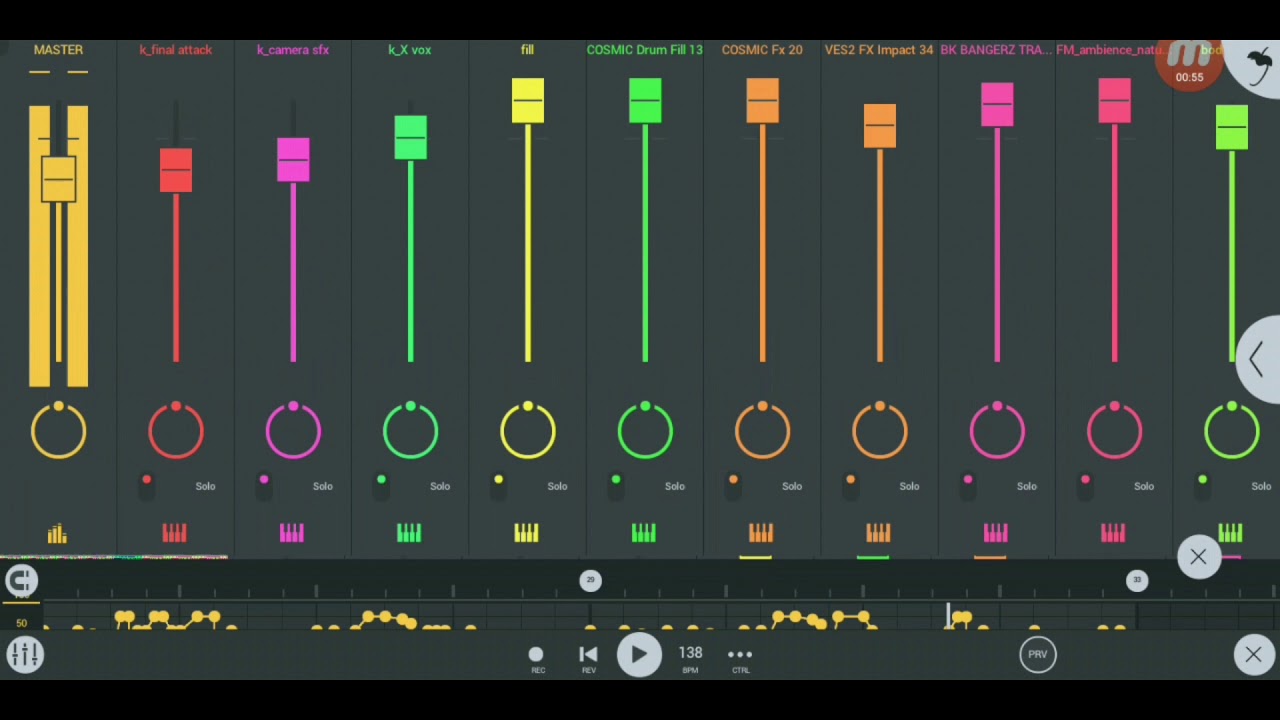Solo FM_ambience channel

click(1144, 486)
